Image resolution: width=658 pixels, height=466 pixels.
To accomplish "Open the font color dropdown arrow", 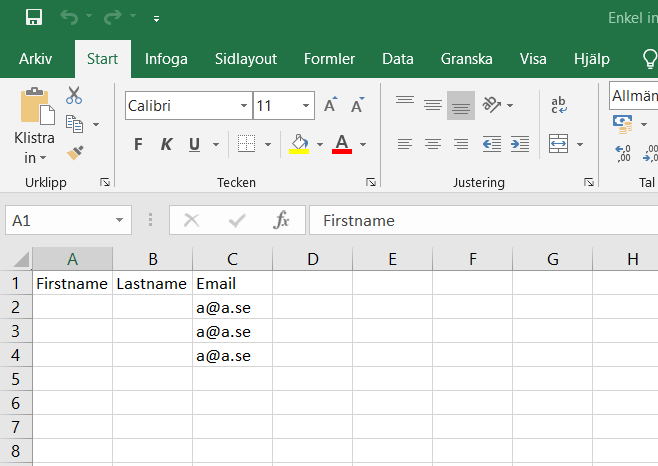I will [363, 145].
